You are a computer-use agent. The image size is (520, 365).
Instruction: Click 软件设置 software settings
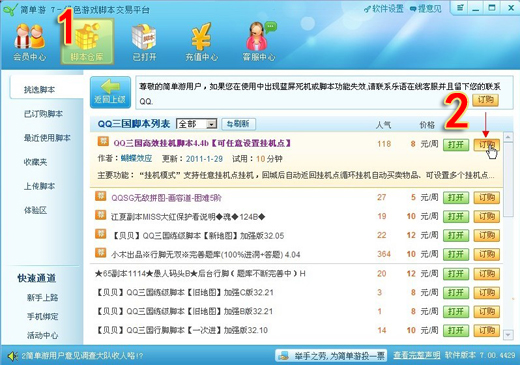[384, 9]
